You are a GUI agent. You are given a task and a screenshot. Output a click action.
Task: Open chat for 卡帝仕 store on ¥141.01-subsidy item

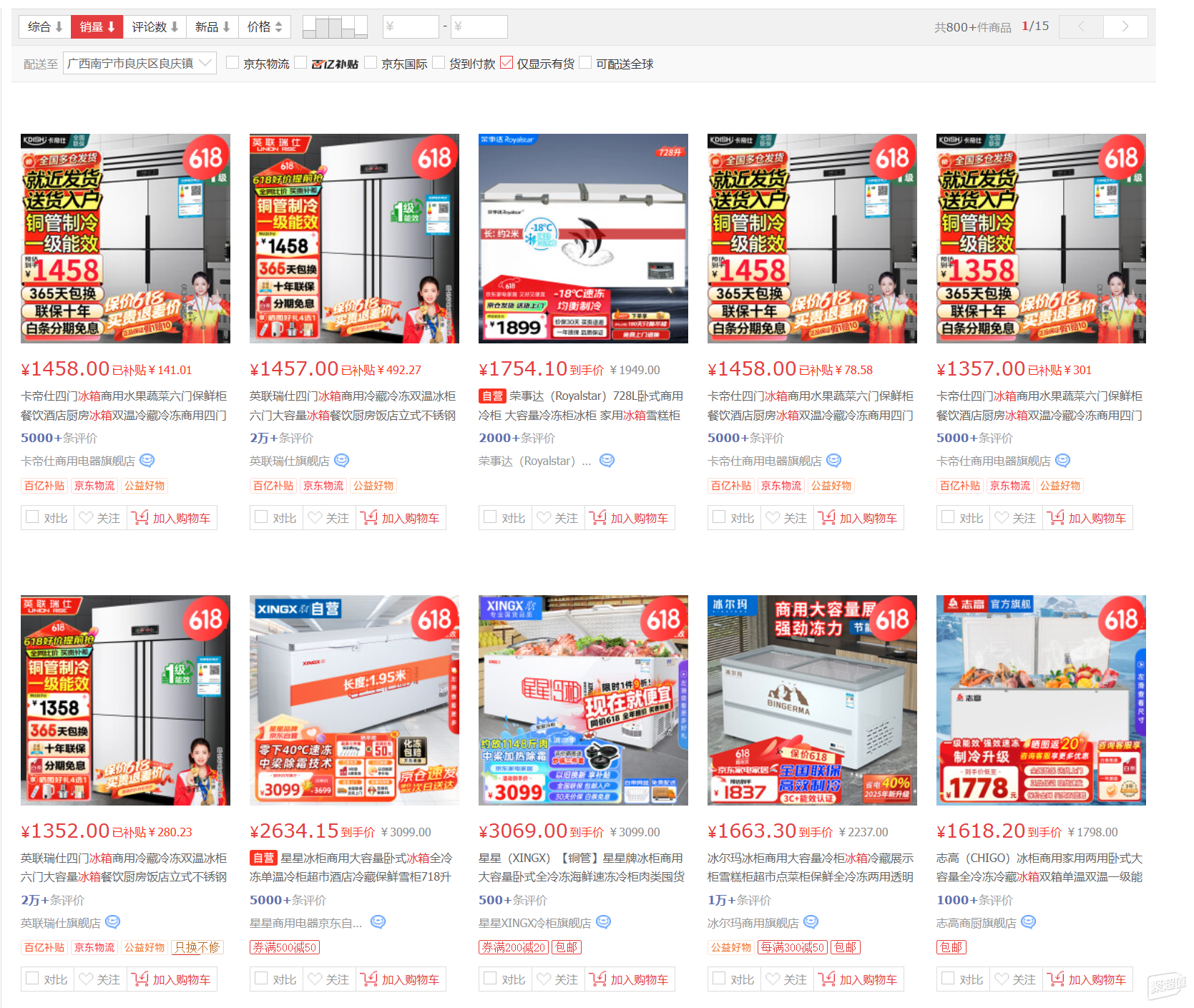coord(147,461)
